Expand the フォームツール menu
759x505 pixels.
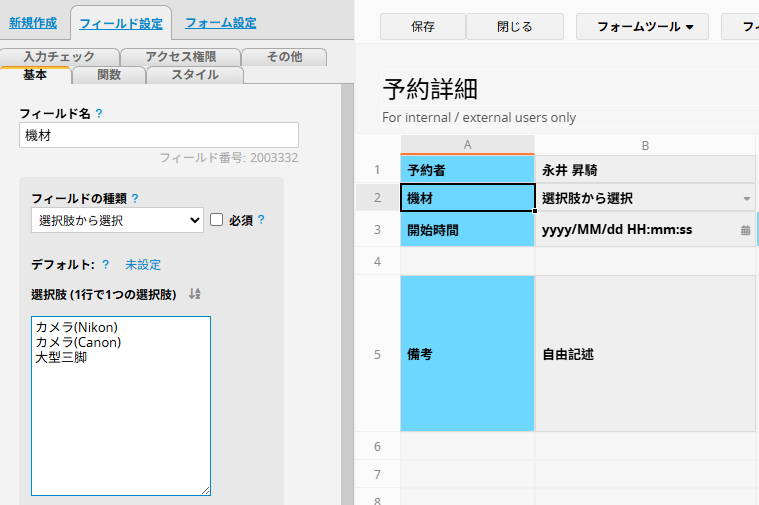642,26
